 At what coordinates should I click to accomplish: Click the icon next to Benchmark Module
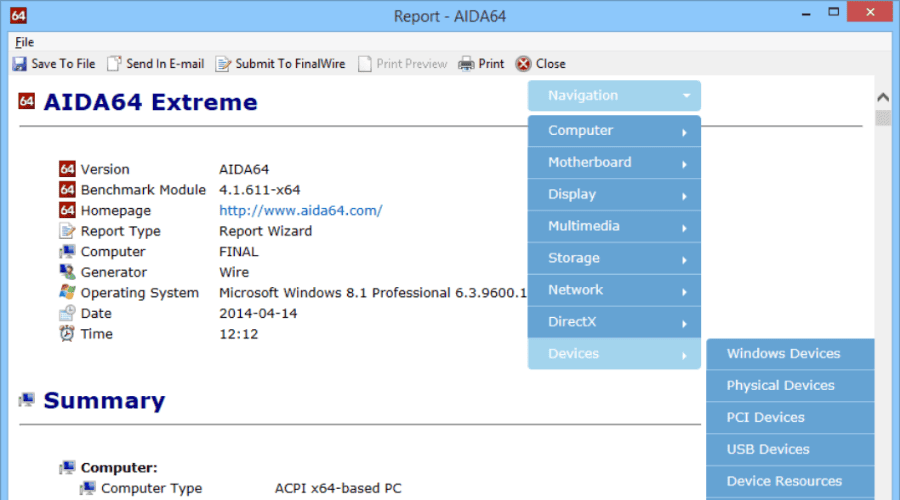(x=67, y=189)
